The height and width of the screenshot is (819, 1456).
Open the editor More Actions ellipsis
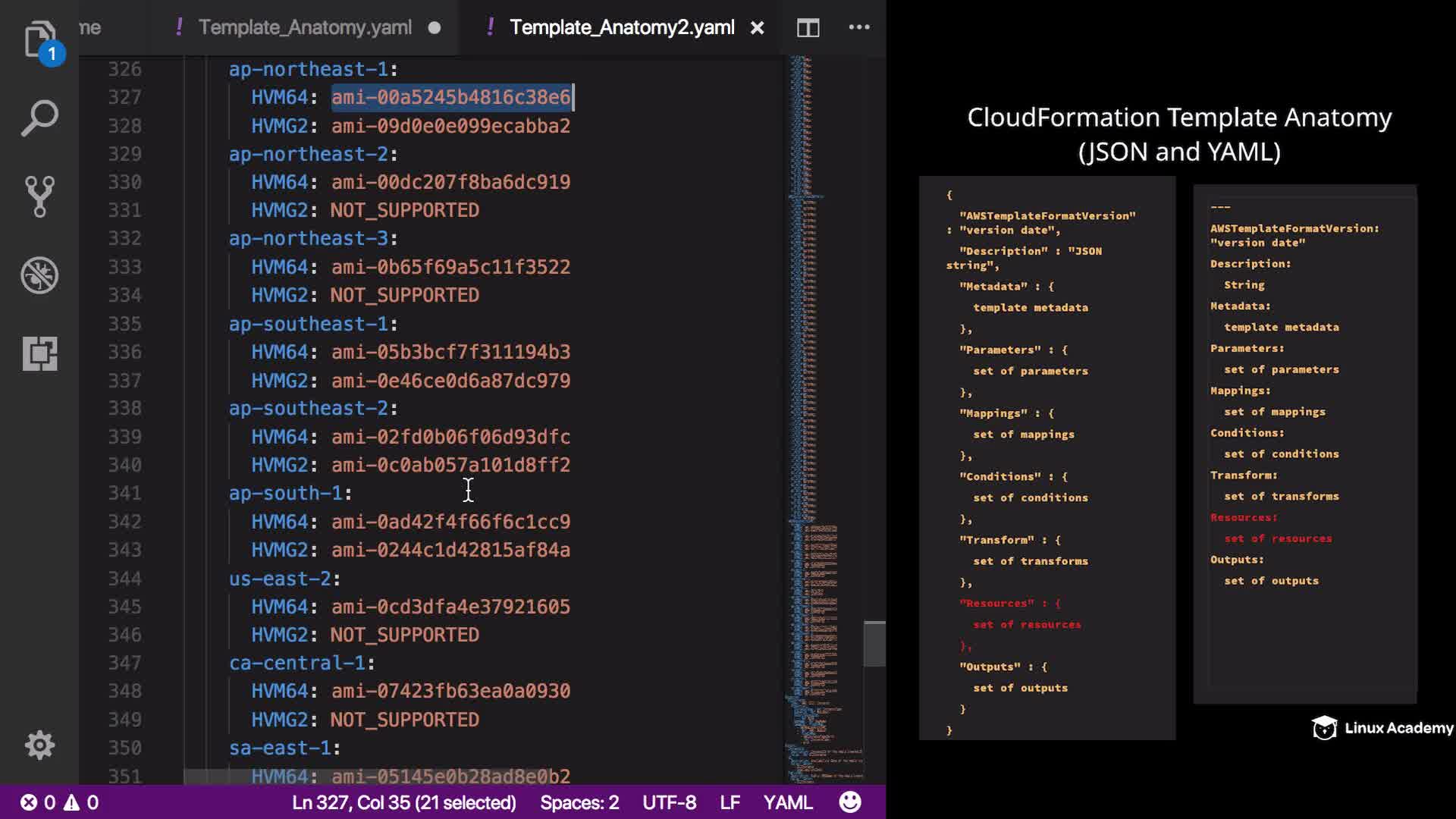858,27
